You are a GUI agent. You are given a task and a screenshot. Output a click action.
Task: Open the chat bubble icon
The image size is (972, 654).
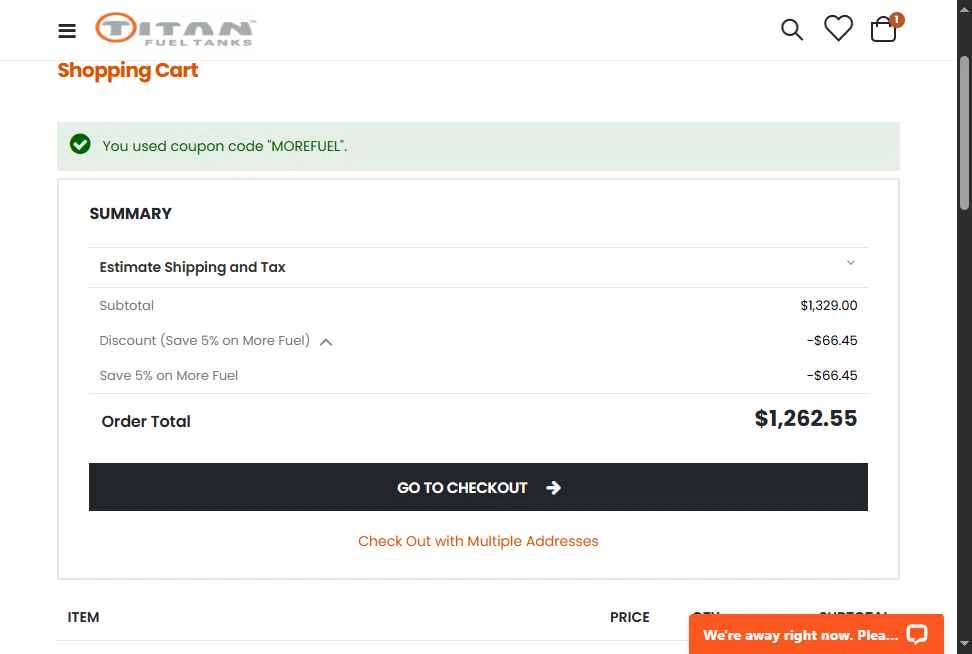[x=916, y=634]
